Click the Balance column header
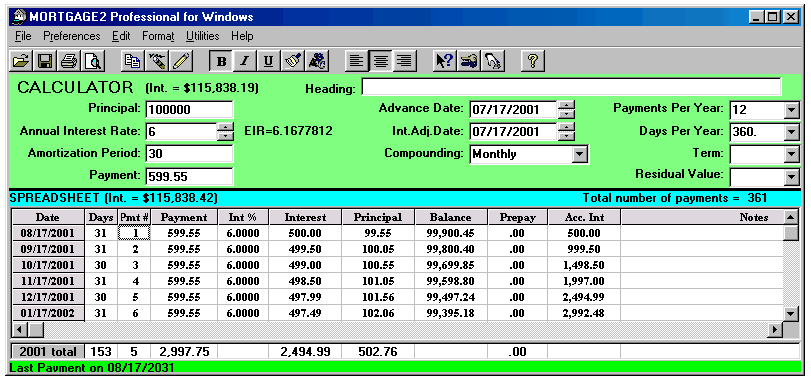Screen dimensions: 811x380 (450, 217)
